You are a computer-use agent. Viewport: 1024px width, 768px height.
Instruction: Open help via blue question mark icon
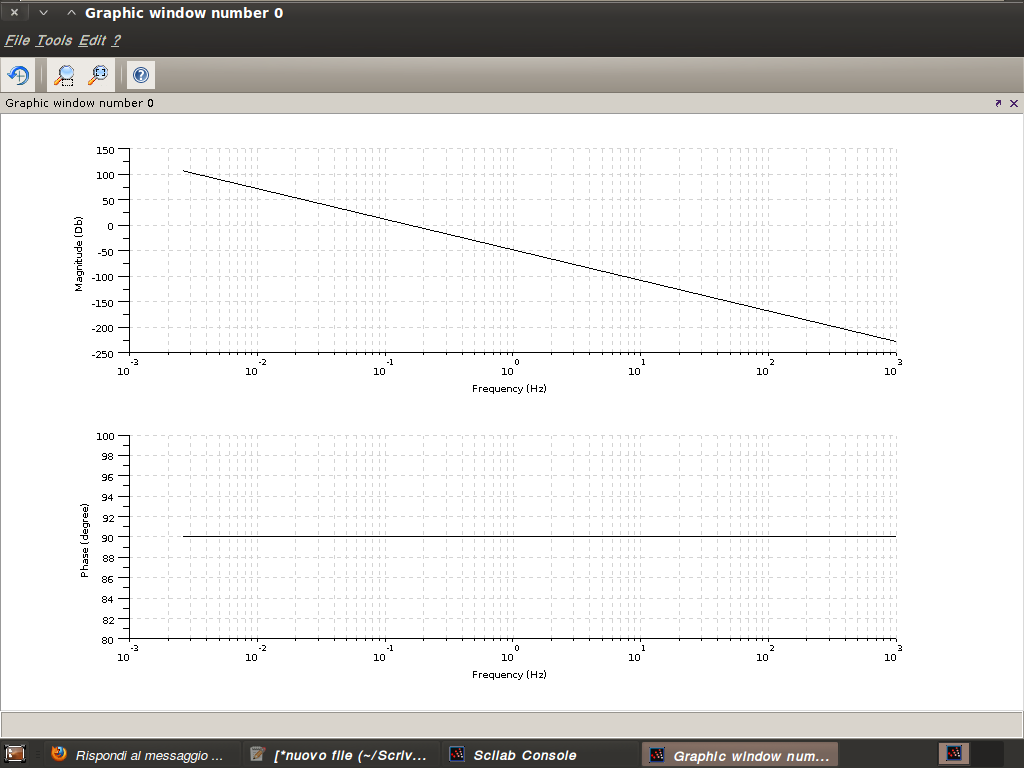(x=141, y=75)
